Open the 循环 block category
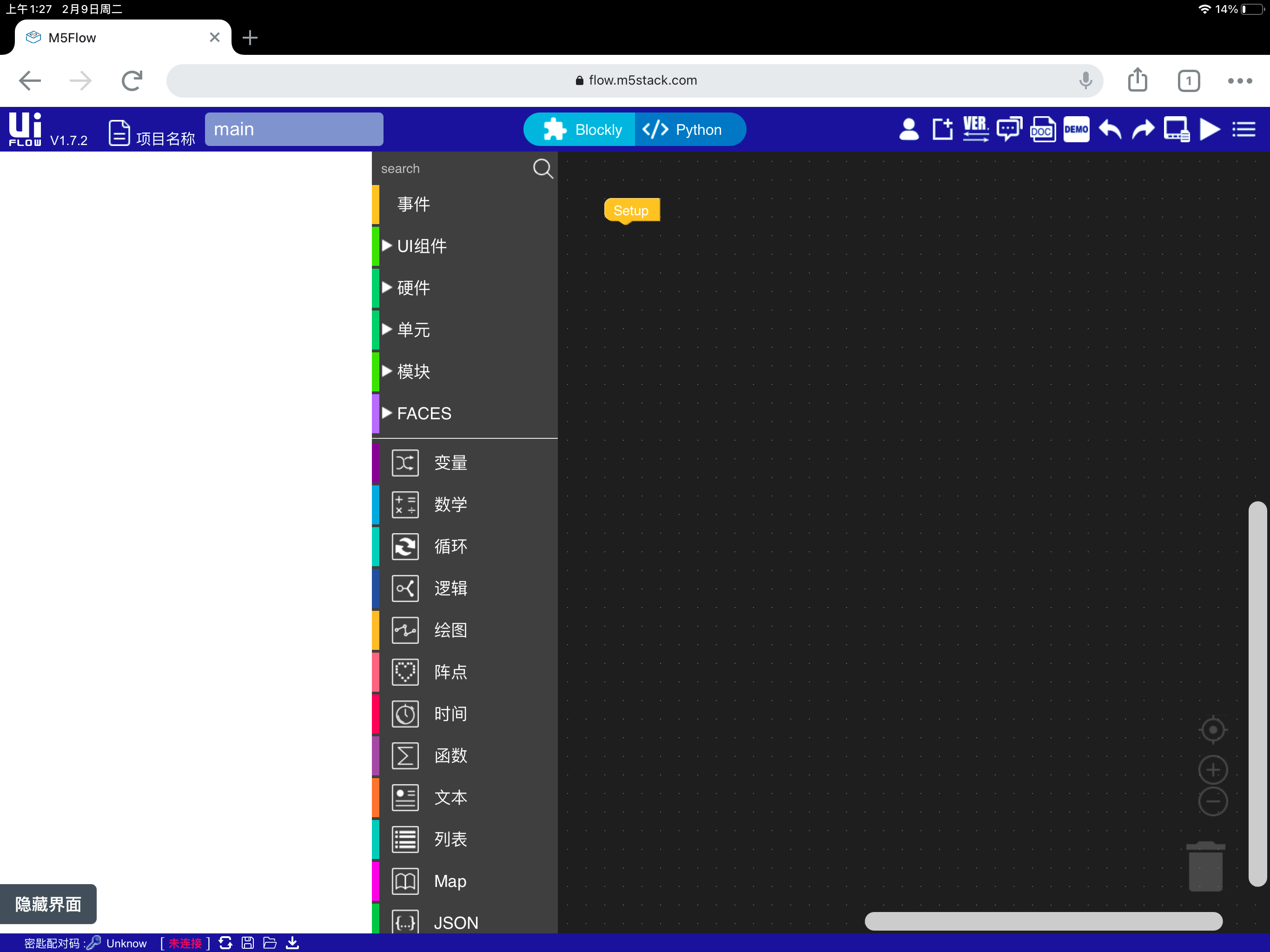 pyautogui.click(x=464, y=547)
